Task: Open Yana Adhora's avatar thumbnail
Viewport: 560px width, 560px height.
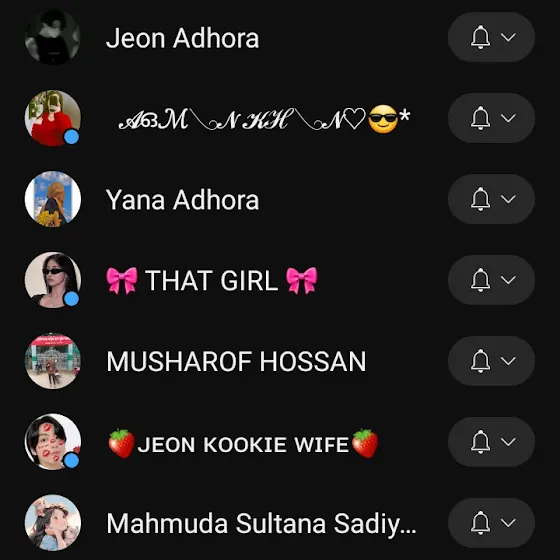Action: point(53,199)
